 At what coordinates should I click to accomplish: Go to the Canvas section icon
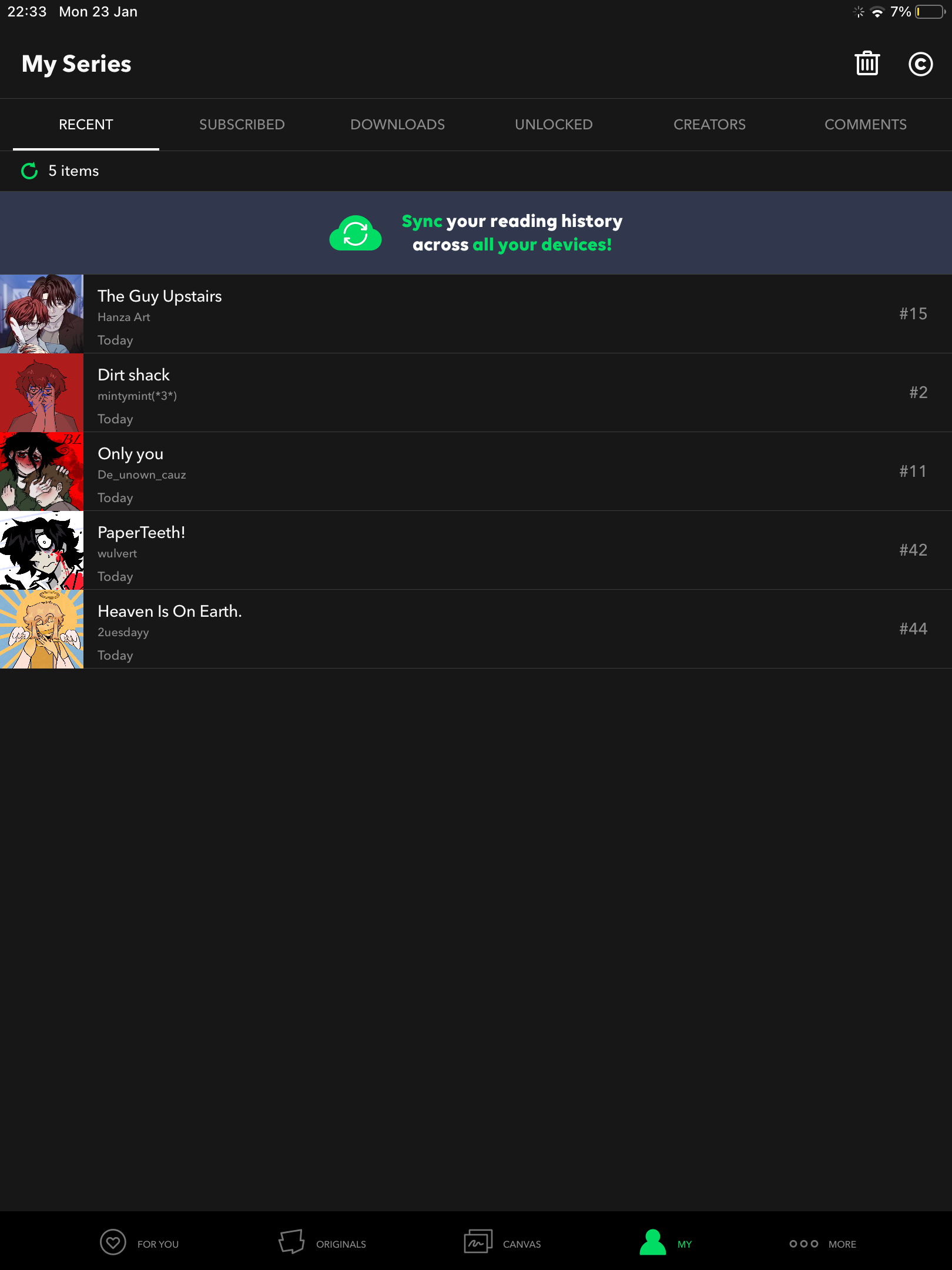tap(478, 1242)
